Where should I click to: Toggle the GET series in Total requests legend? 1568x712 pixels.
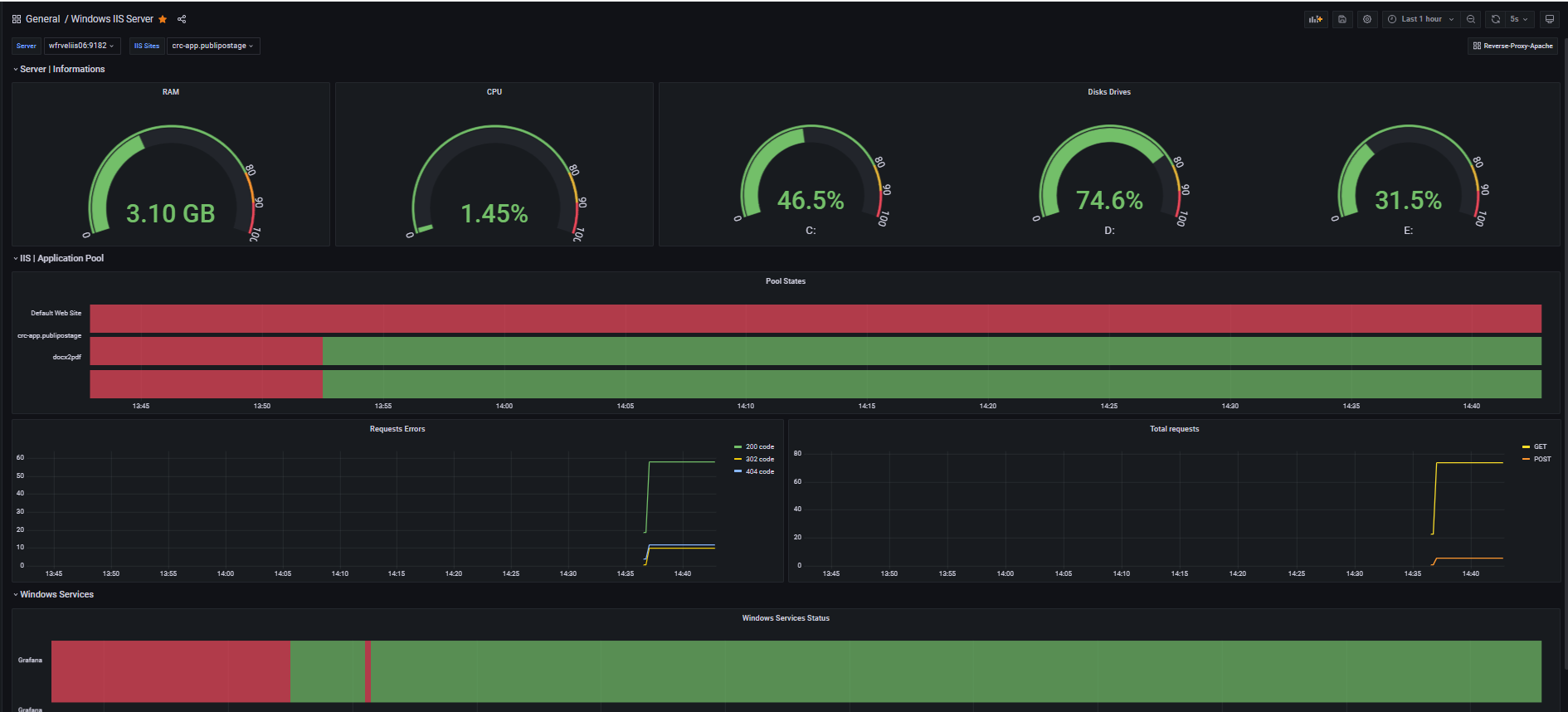[x=1535, y=446]
